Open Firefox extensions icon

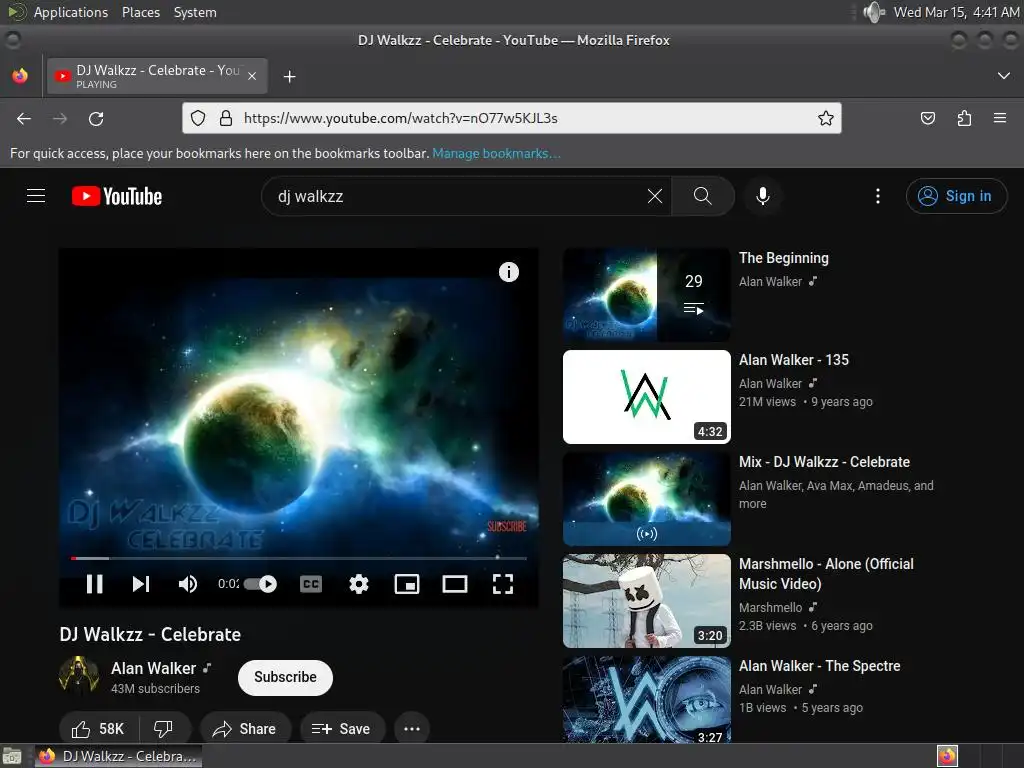pos(964,118)
